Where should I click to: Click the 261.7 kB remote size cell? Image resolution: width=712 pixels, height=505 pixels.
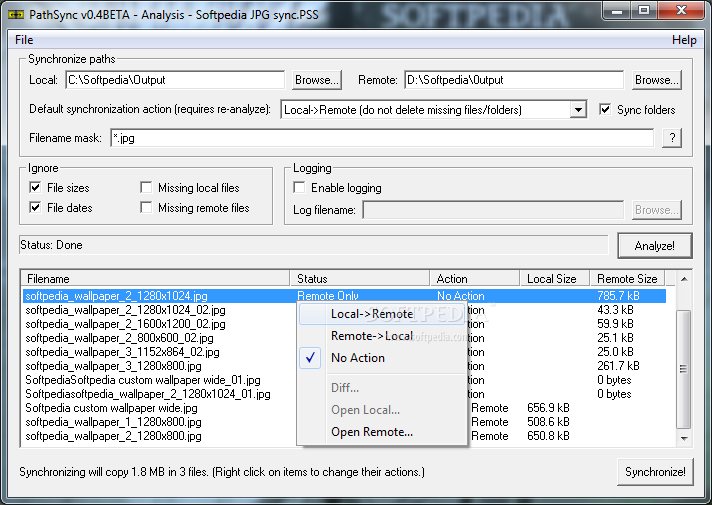click(618, 366)
